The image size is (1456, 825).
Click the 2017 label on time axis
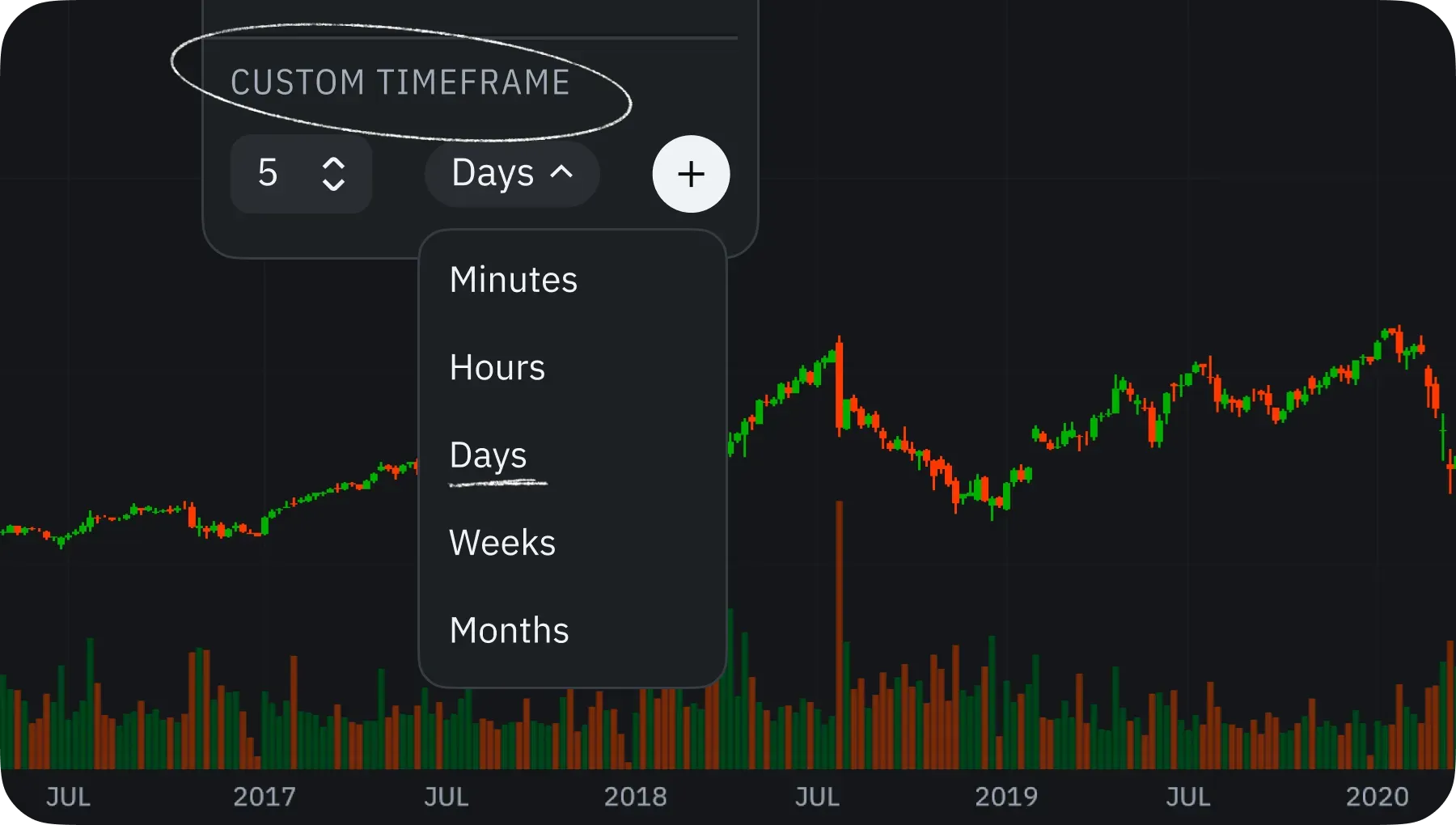[x=265, y=797]
